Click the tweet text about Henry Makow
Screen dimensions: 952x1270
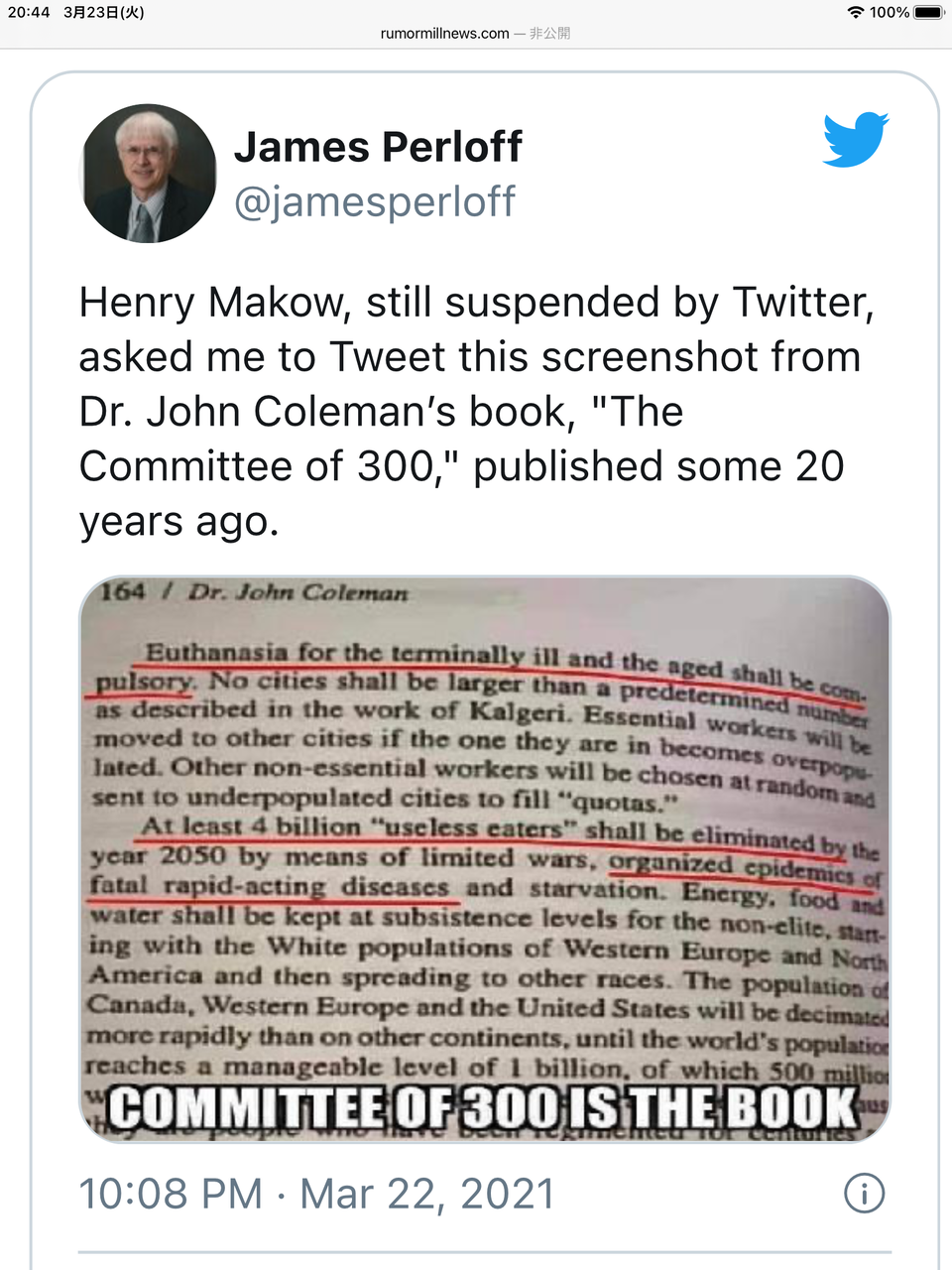(476, 411)
